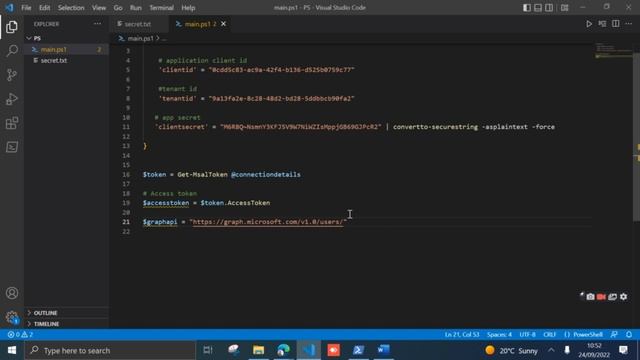Open the PowerShell extension panel icon
This screenshot has height=360, width=640.
click(x=12, y=147)
